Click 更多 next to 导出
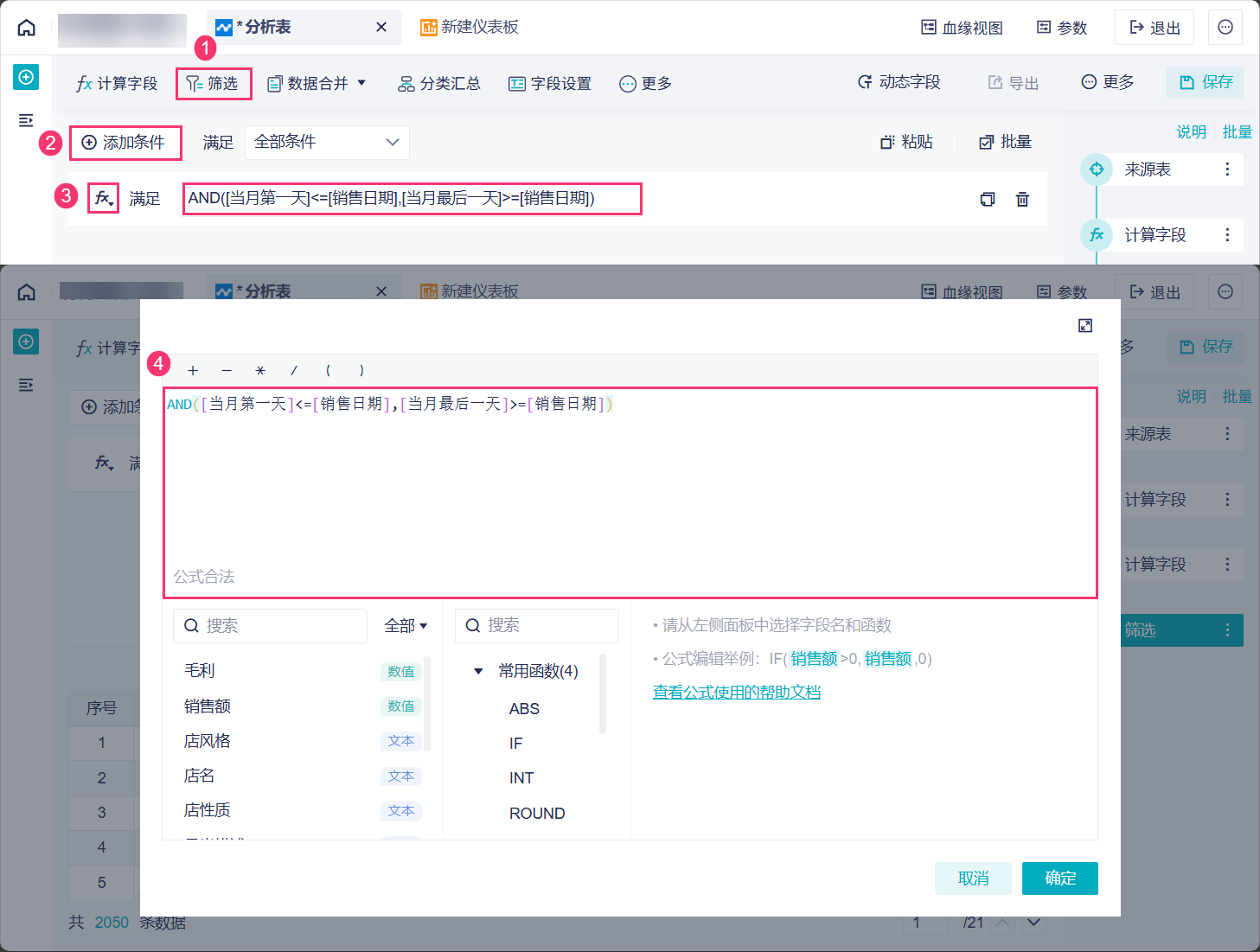The width and height of the screenshot is (1260, 952). (x=1108, y=82)
